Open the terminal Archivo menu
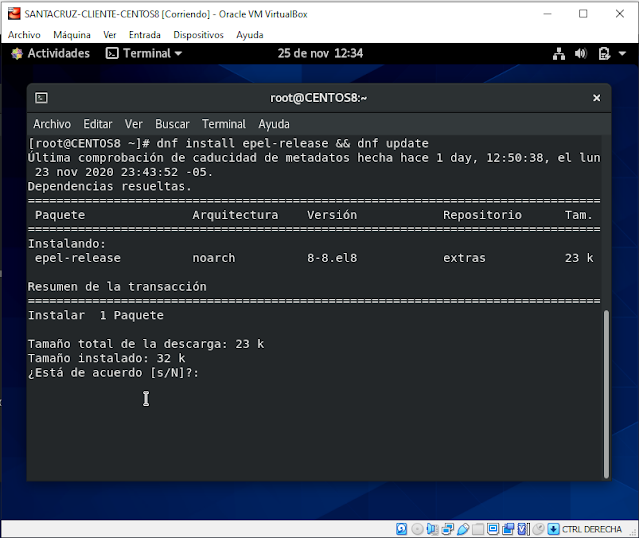The image size is (639, 538). tap(52, 124)
